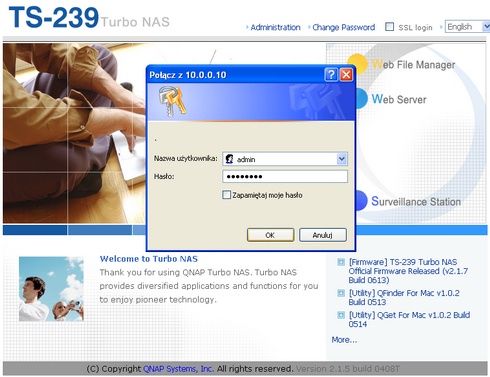The height and width of the screenshot is (377, 490).
Task: Open the Change Password link
Action: (343, 27)
